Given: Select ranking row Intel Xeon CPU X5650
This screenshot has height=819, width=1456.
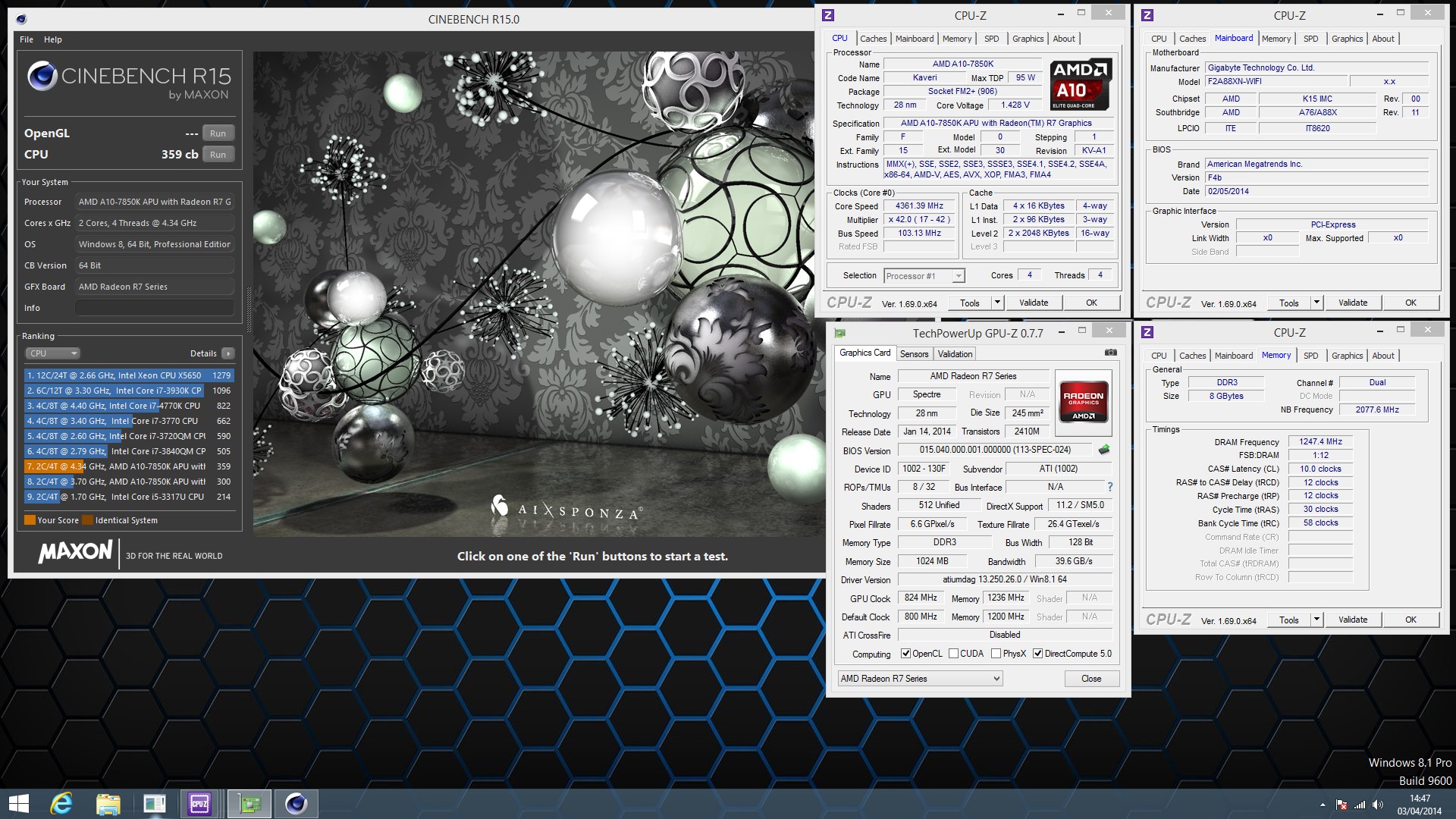Looking at the screenshot, I should pos(129,375).
